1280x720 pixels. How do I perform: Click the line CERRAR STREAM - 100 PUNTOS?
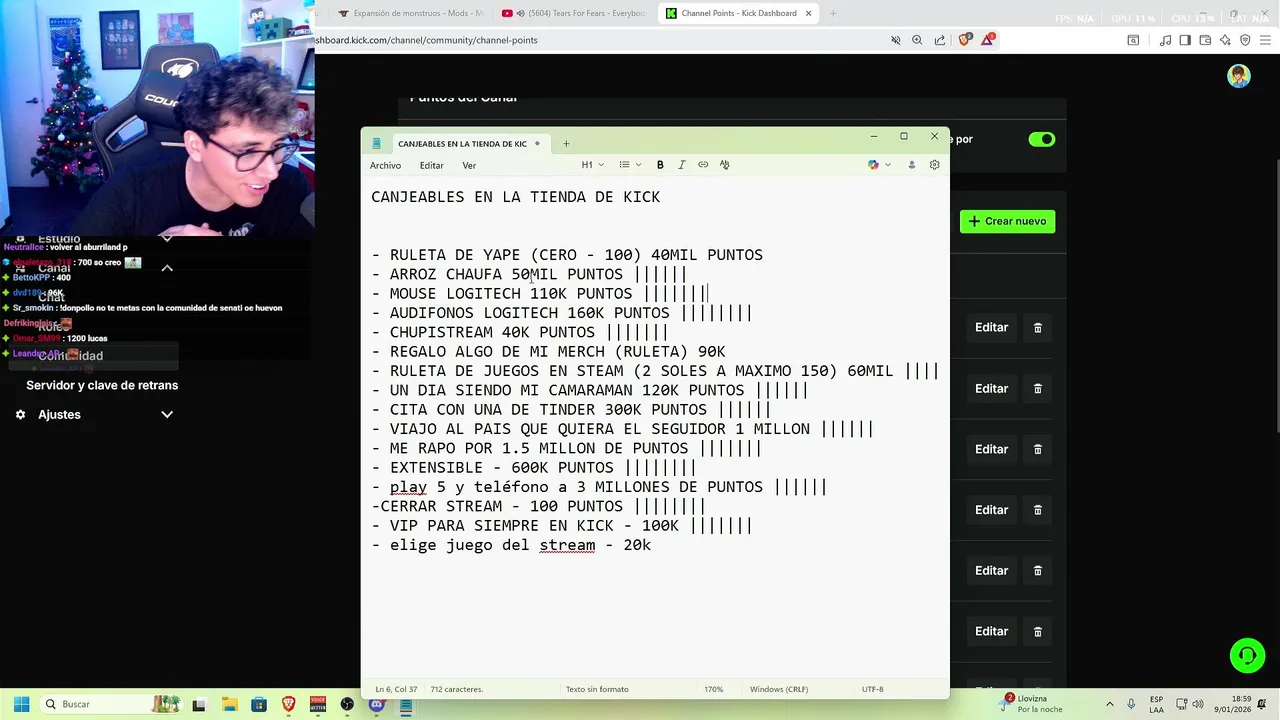pyautogui.click(x=538, y=506)
